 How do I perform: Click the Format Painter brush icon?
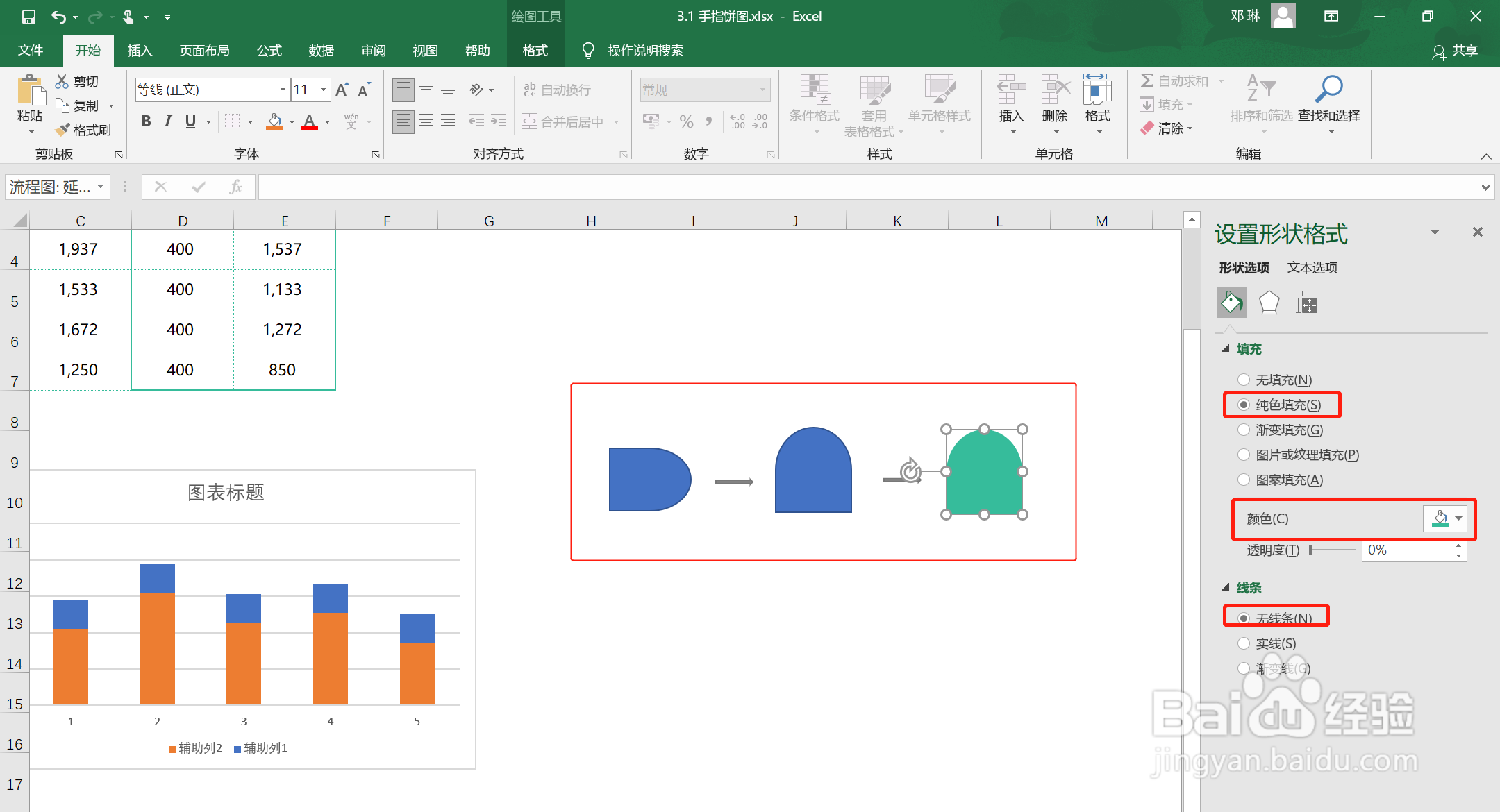[63, 130]
